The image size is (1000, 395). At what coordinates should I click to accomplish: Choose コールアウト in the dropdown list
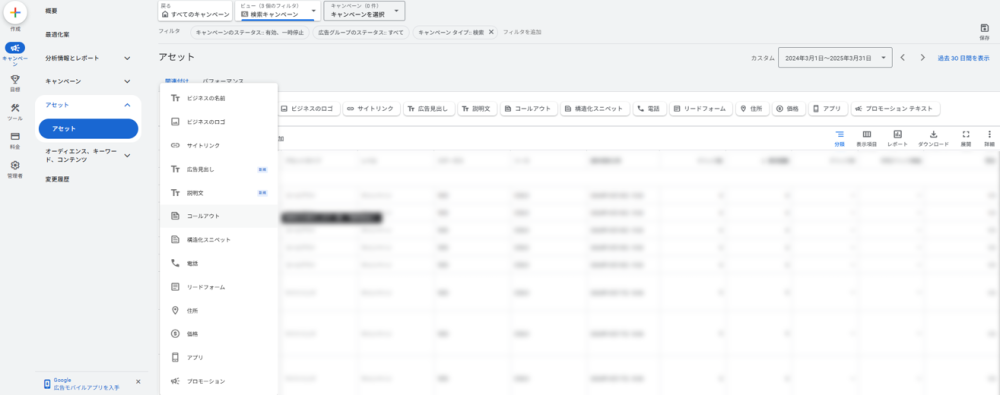pos(219,216)
